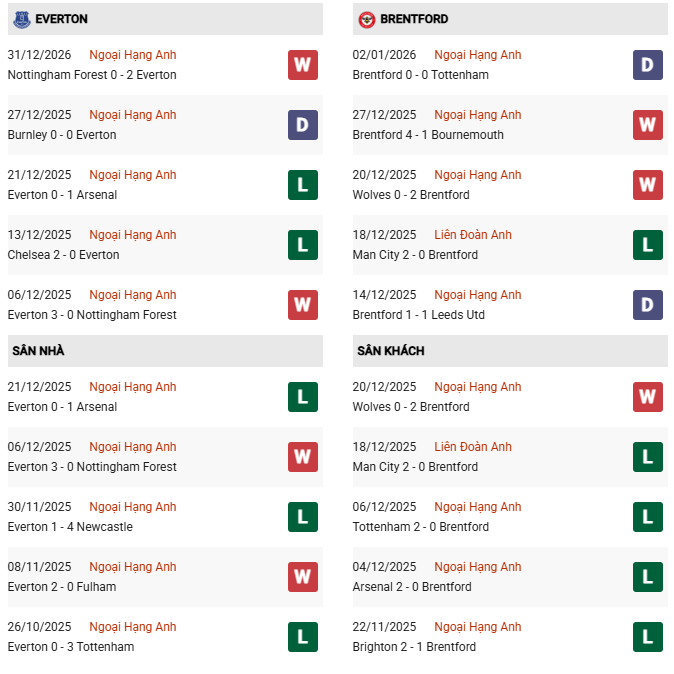674x674 pixels.
Task: Click L badge for Chelsea 2-0 Everton
Action: 303,245
